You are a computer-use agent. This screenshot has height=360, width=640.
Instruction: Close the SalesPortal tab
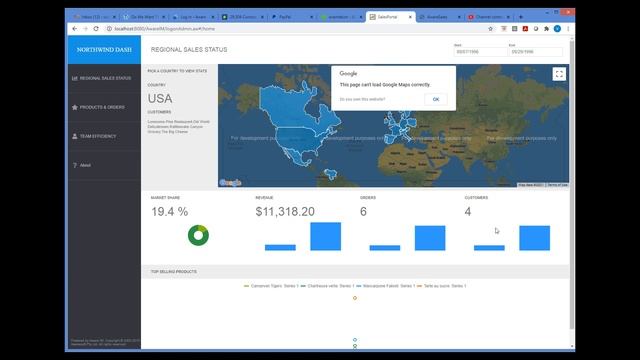point(410,17)
